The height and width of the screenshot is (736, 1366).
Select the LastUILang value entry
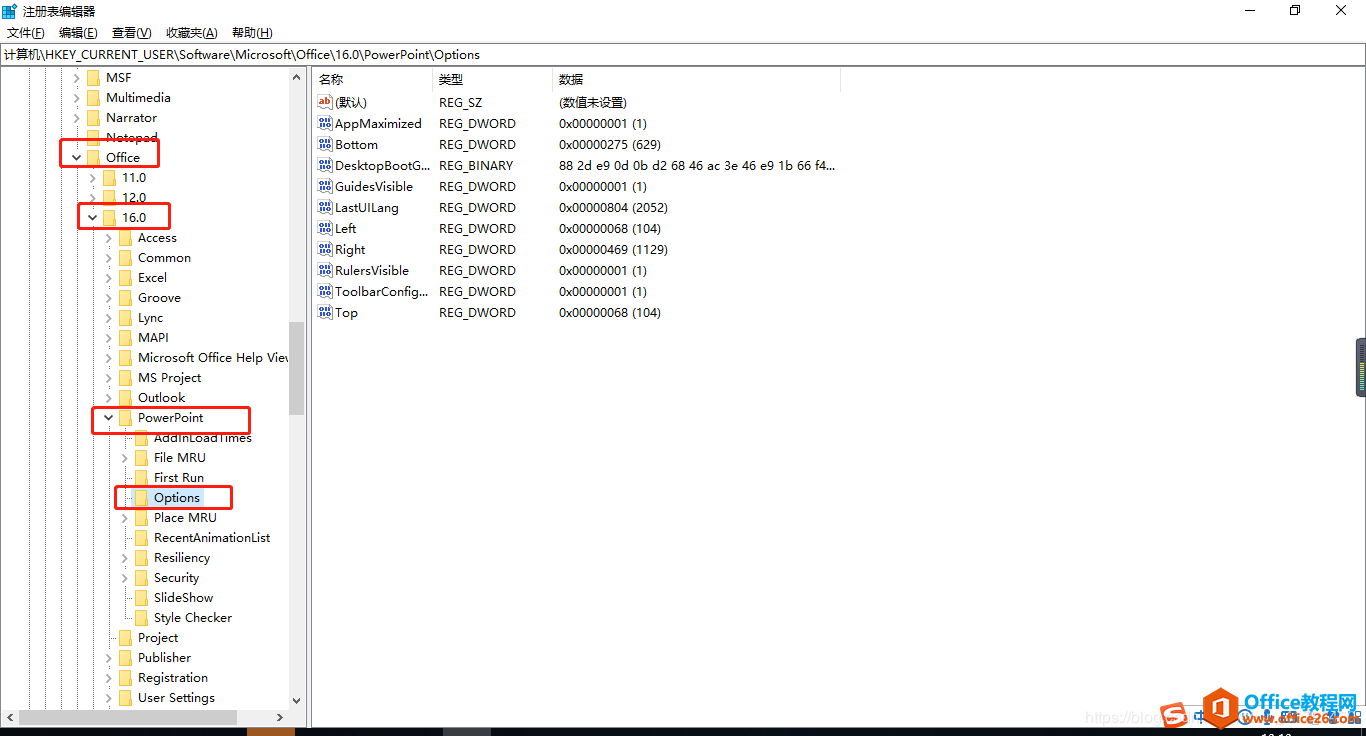(x=366, y=207)
